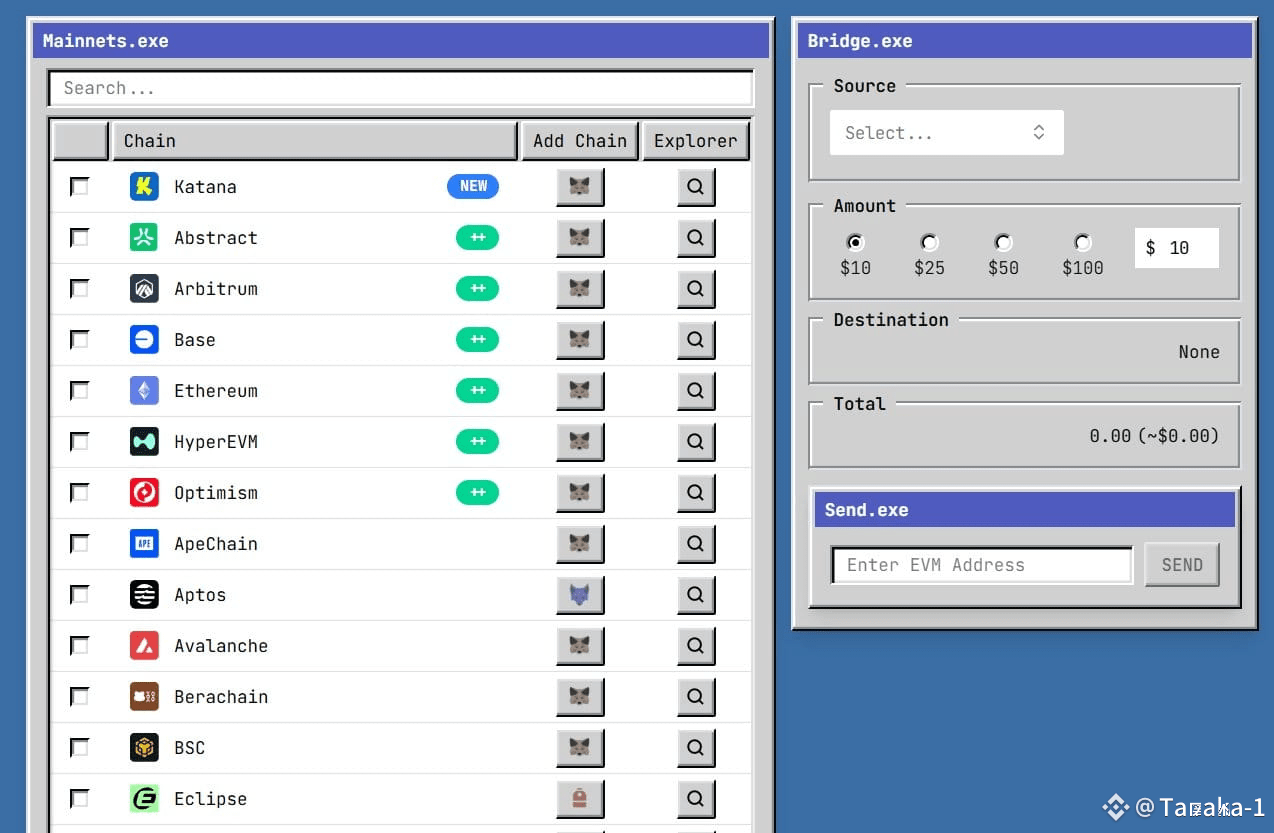Check the Optimism chain checkbox

click(x=79, y=493)
